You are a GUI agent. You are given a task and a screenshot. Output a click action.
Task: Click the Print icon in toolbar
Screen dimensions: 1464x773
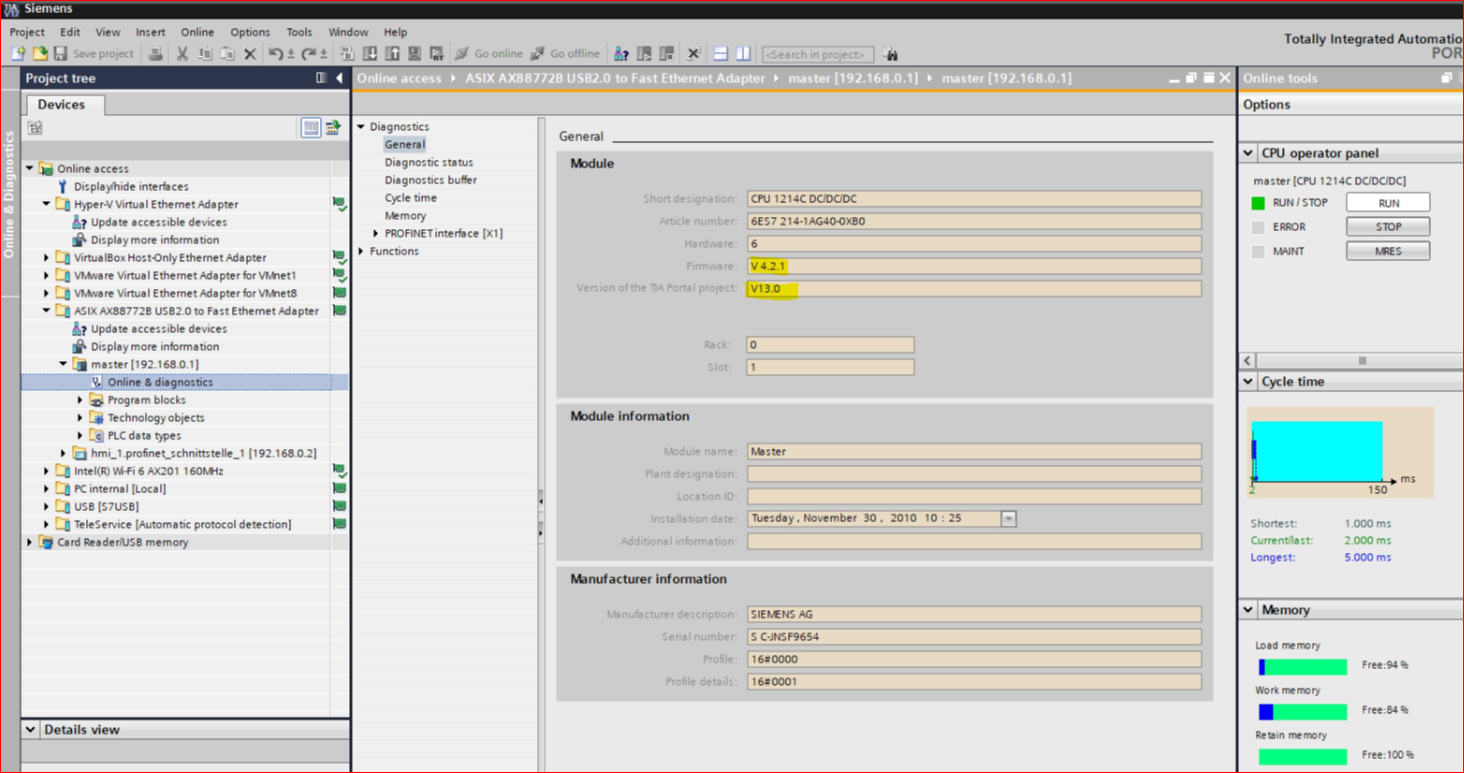(x=155, y=54)
